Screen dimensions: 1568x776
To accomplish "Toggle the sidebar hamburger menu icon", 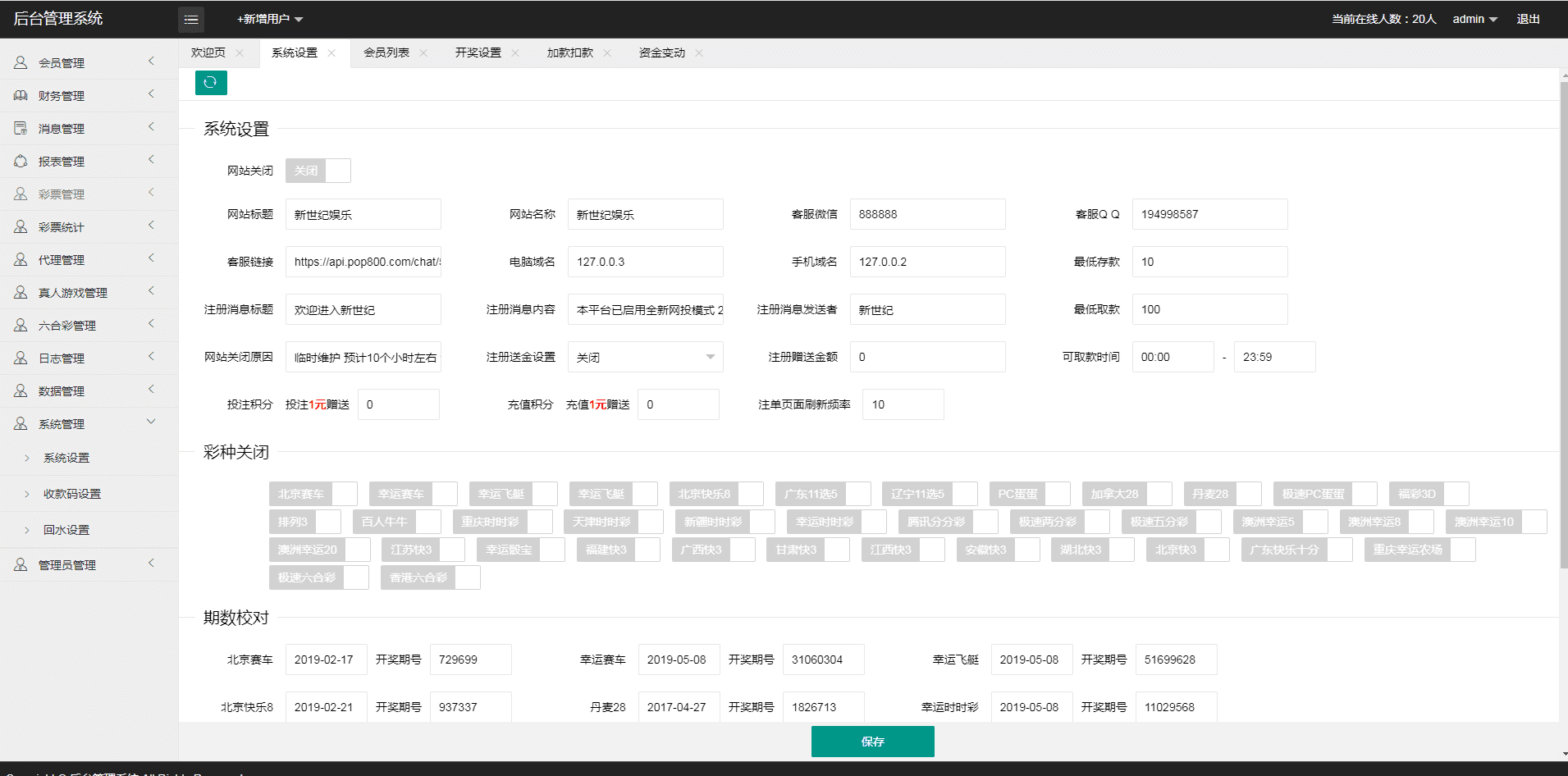I will coord(191,20).
